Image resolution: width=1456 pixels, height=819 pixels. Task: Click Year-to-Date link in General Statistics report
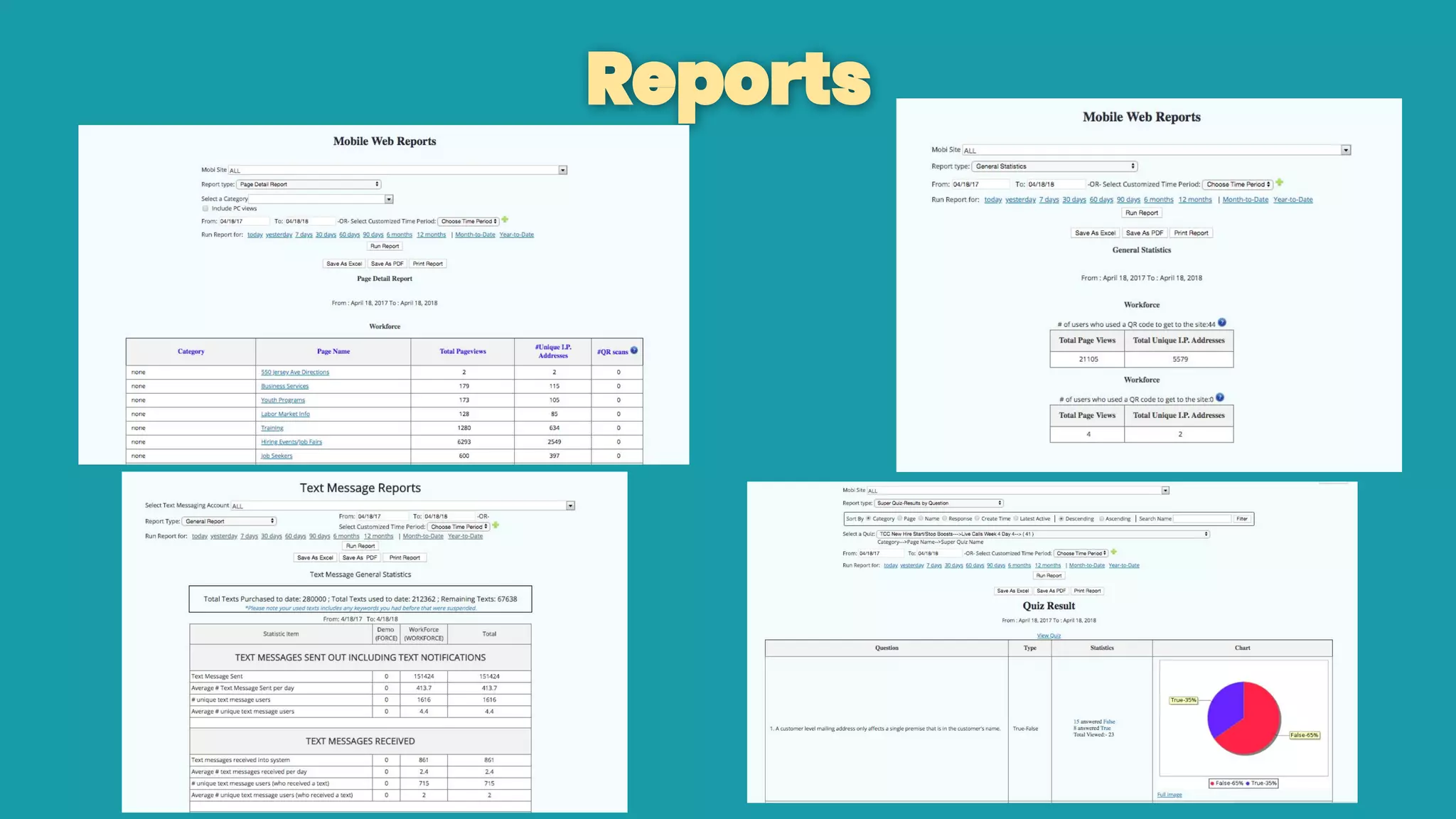pos(1292,200)
